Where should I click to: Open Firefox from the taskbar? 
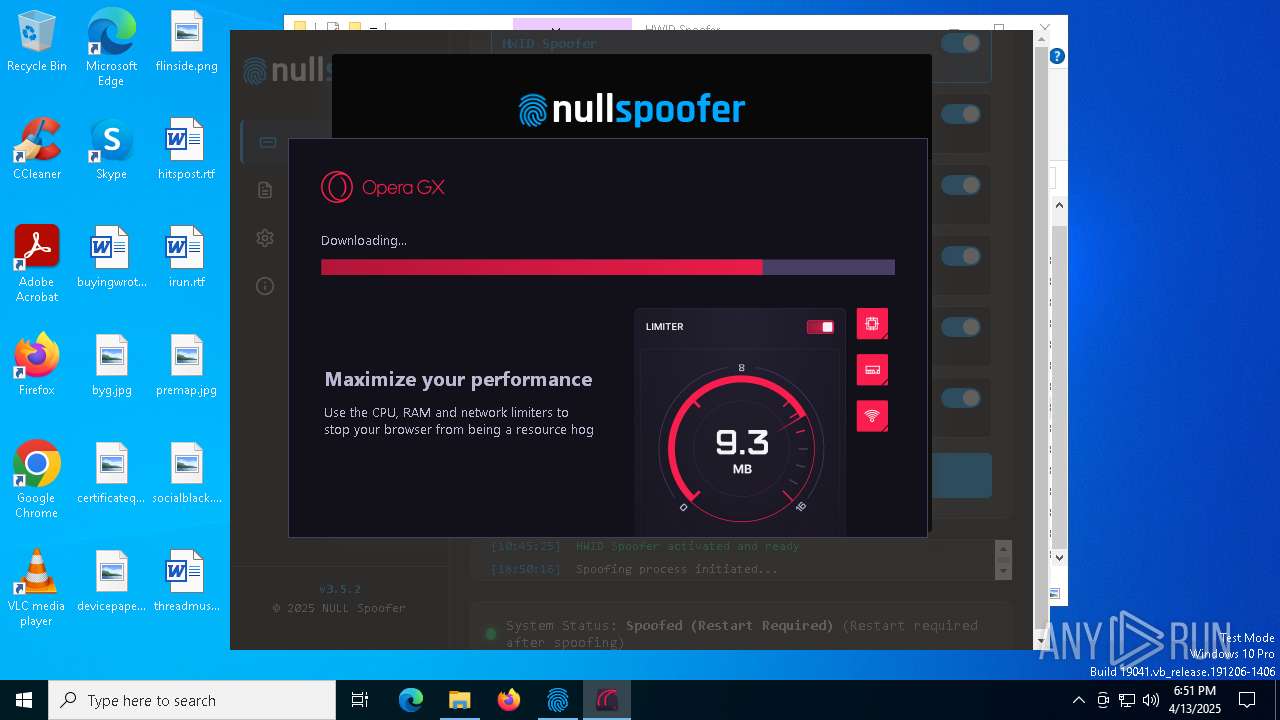coord(509,700)
